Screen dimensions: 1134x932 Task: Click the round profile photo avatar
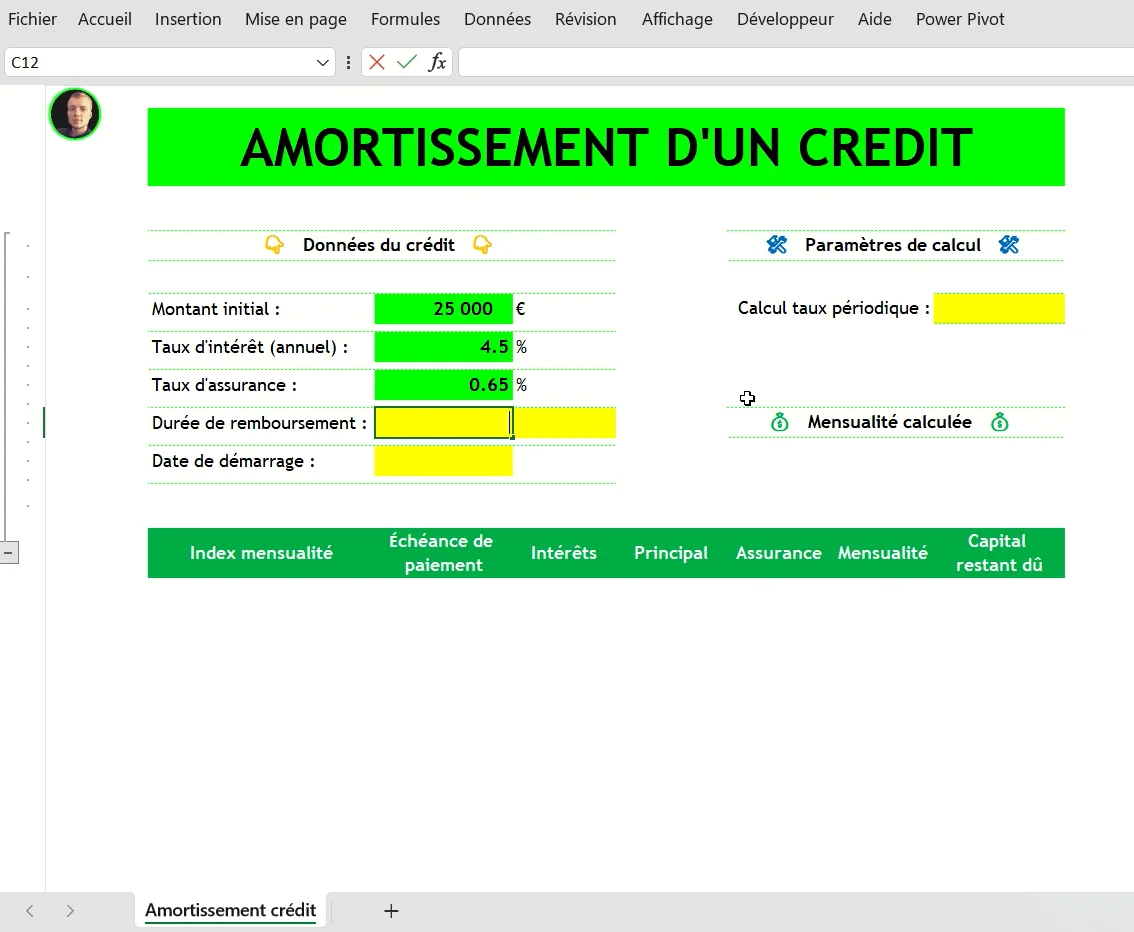74,114
